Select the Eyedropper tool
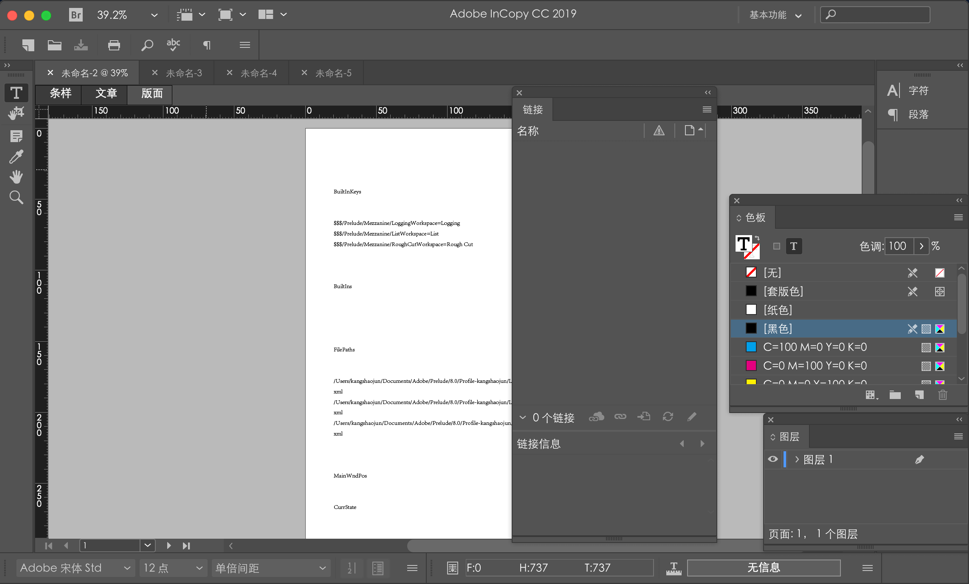969x584 pixels. pos(16,157)
